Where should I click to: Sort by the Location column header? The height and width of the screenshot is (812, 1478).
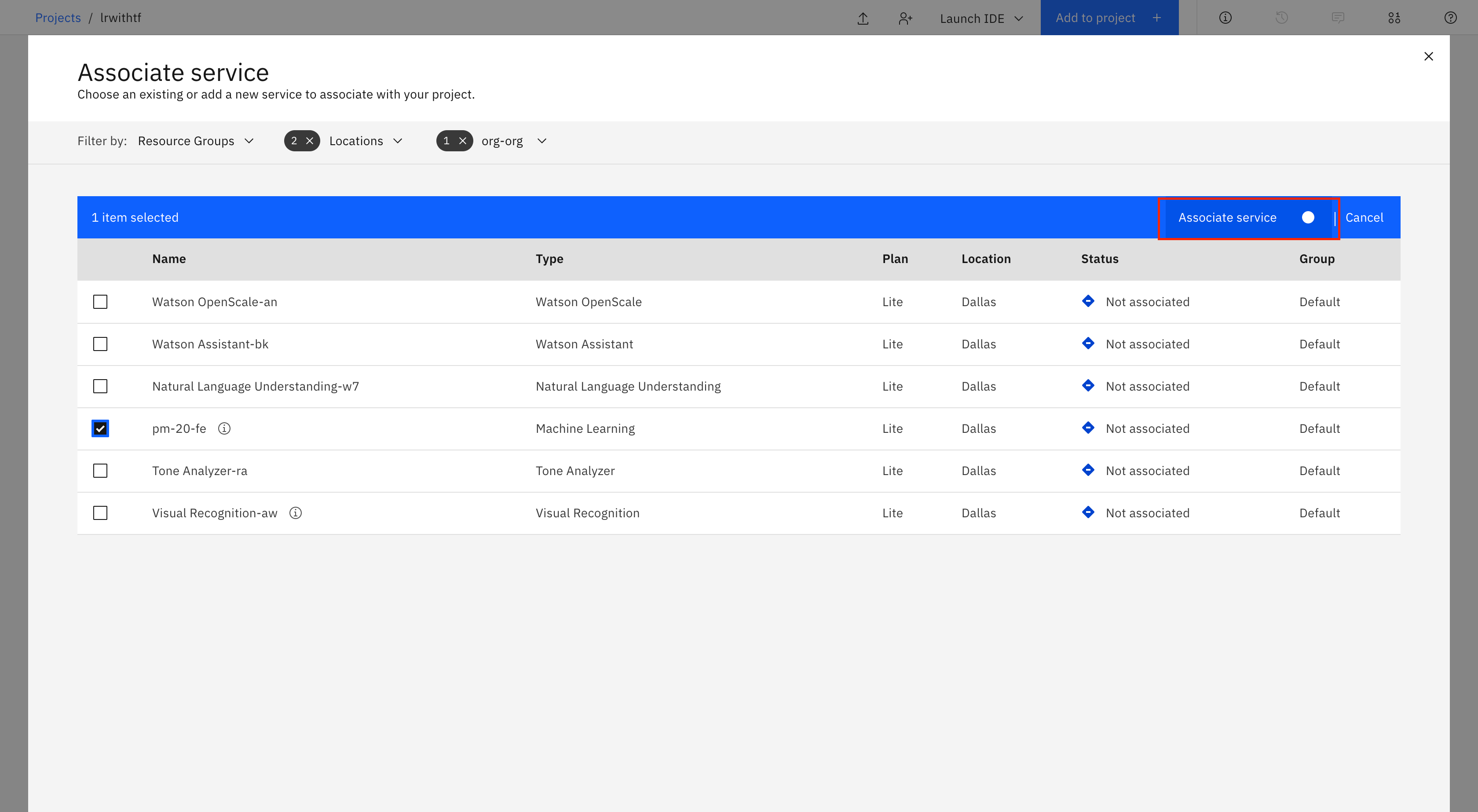[986, 259]
